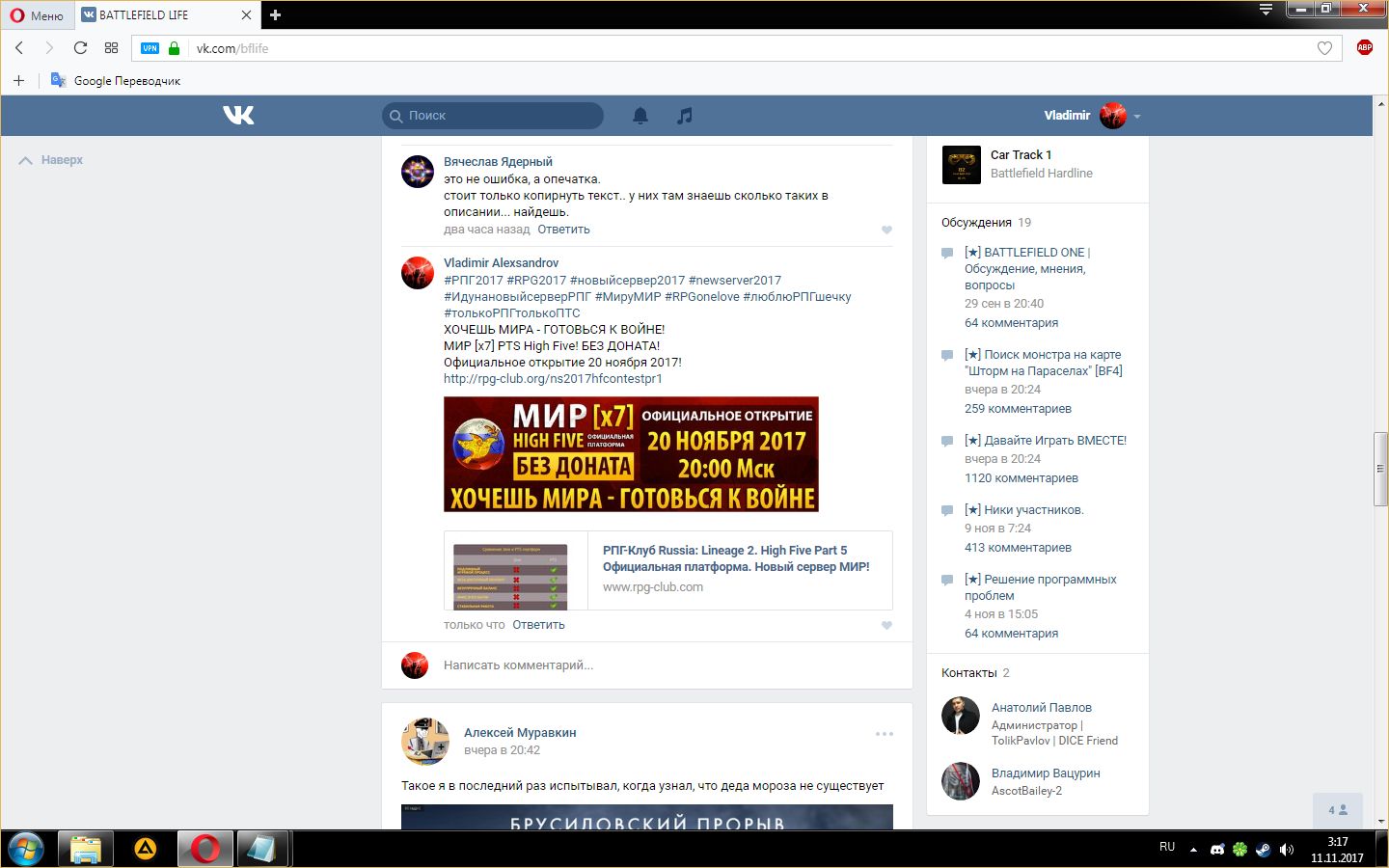Show hidden system tray icons

click(x=1193, y=850)
